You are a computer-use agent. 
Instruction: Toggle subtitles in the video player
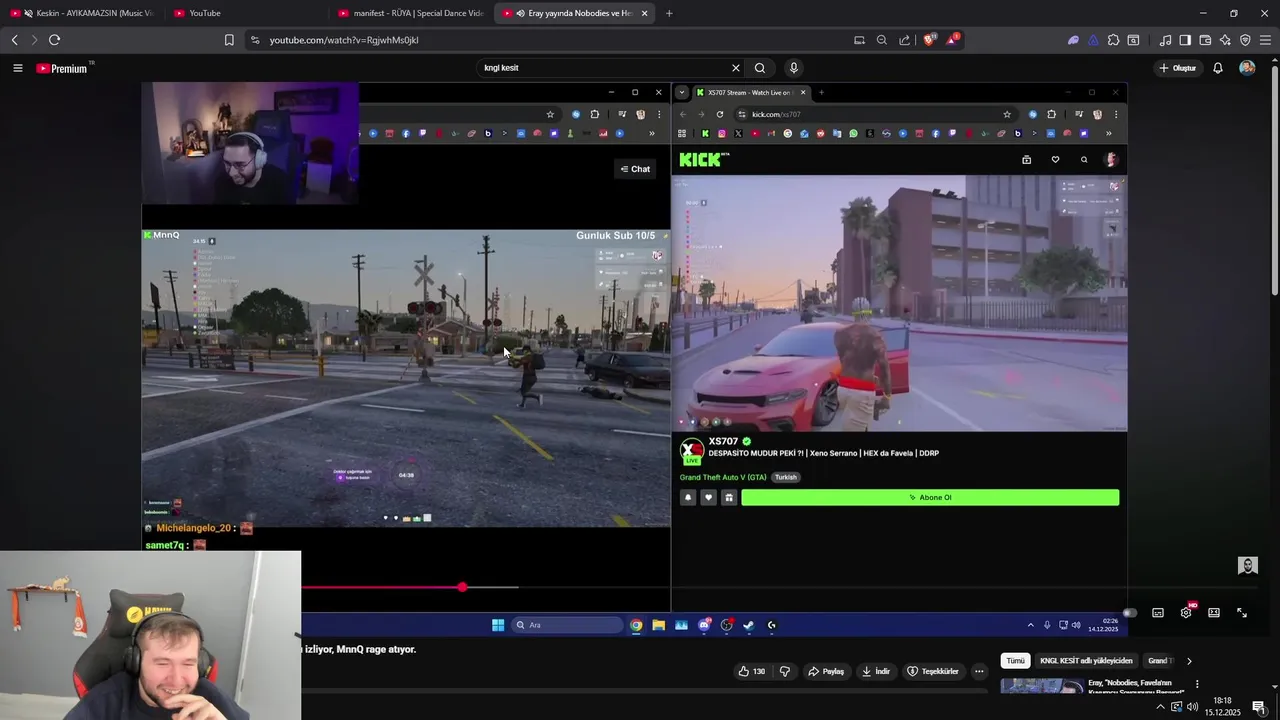pyautogui.click(x=1158, y=613)
